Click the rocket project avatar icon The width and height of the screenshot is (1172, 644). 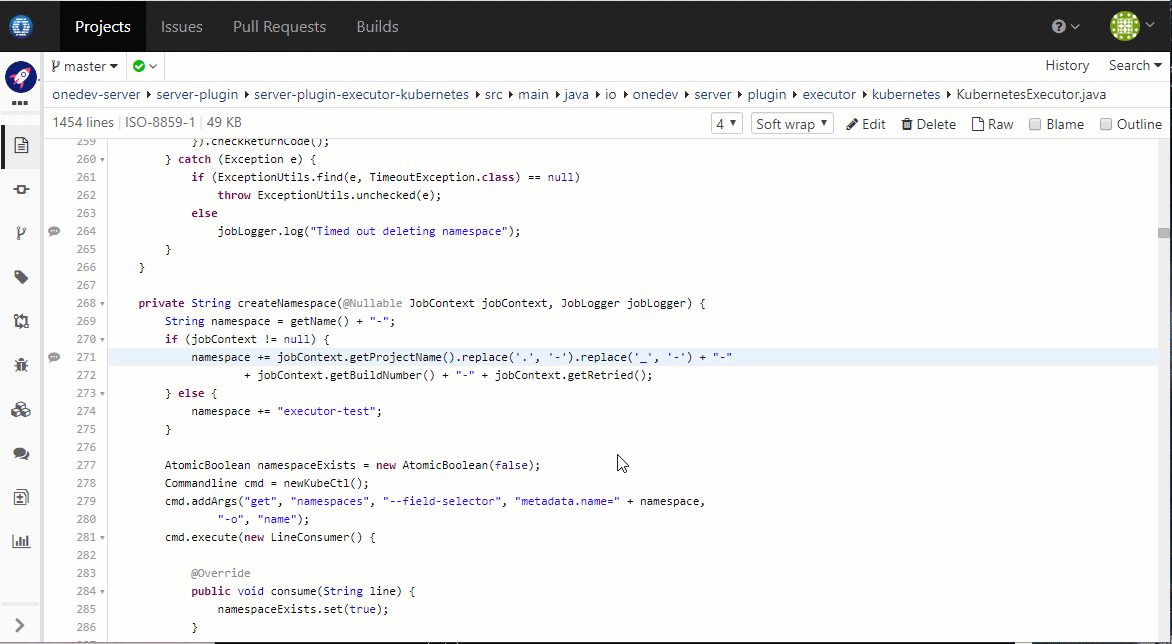(x=21, y=76)
